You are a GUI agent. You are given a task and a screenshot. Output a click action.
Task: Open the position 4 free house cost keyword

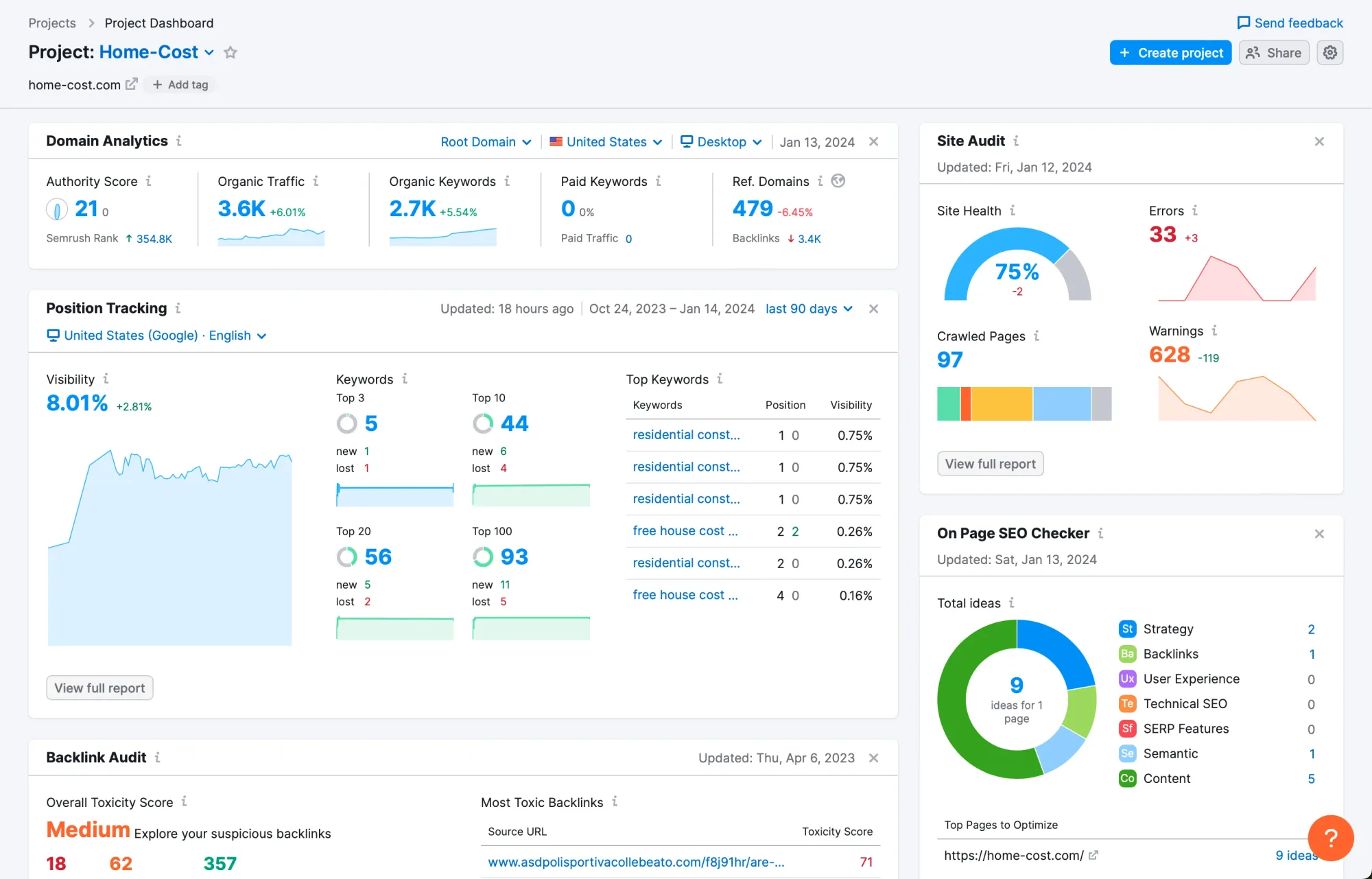685,595
